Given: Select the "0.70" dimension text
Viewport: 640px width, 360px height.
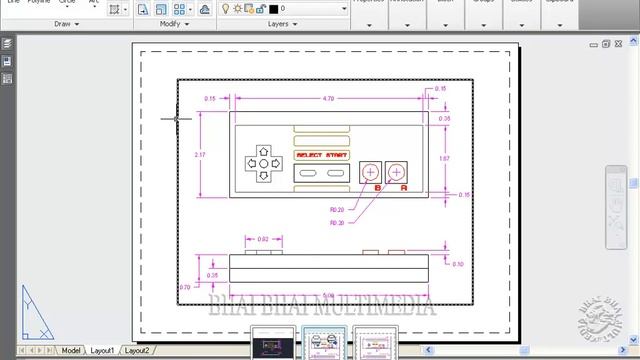Looking at the screenshot, I should 185,287.
